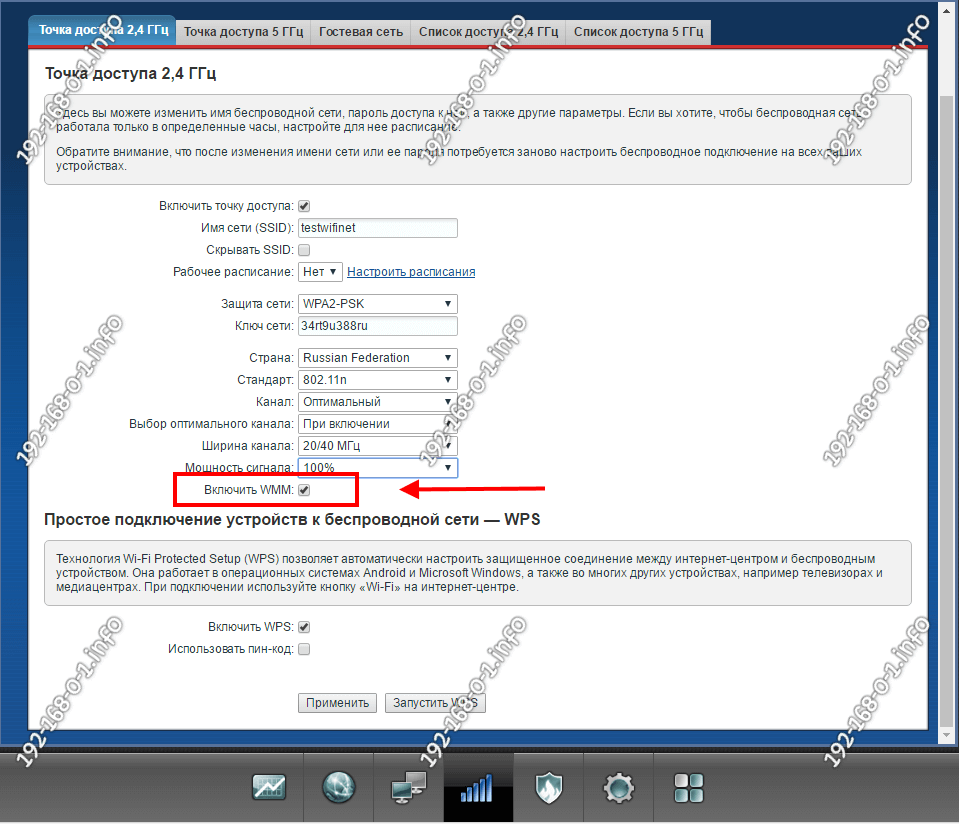
Task: Open the home network computers icon
Action: (409, 787)
